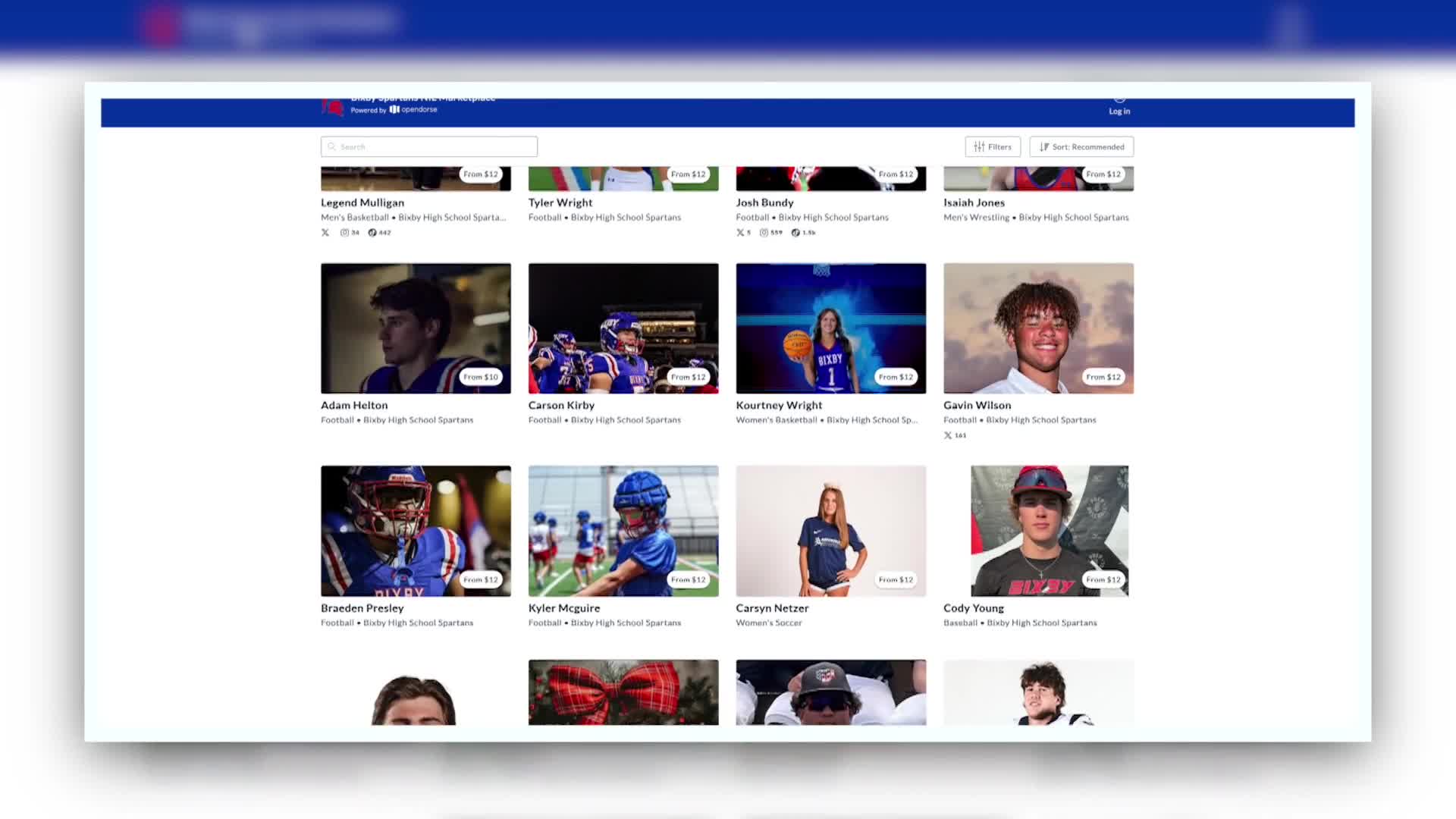Click Adam Helton's From $10 badge
This screenshot has width=1456, height=819.
(481, 377)
